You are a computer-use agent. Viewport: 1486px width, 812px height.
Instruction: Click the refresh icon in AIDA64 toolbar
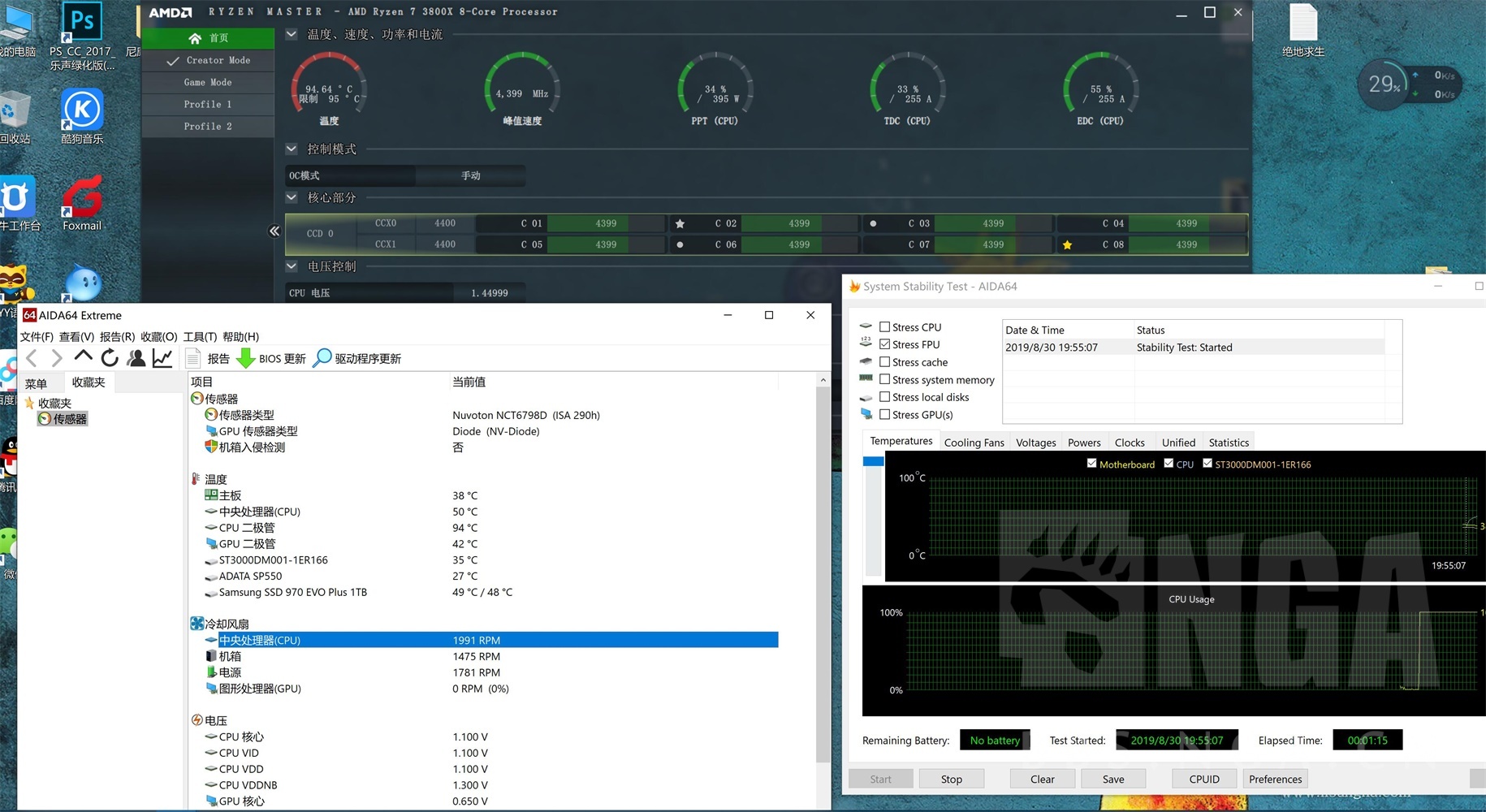[110, 357]
